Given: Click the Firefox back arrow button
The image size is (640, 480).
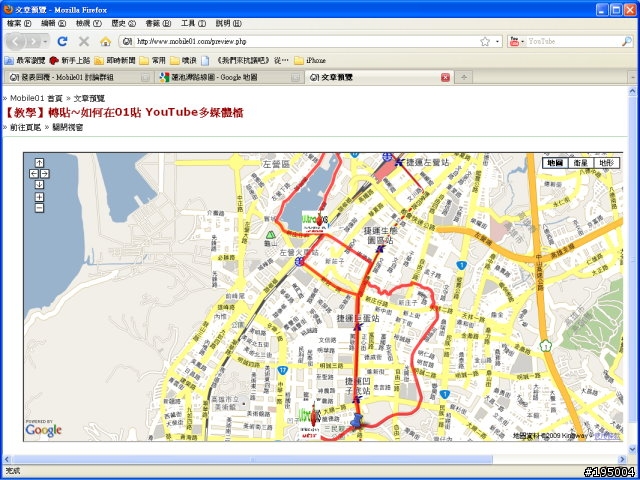Looking at the screenshot, I should 16,41.
